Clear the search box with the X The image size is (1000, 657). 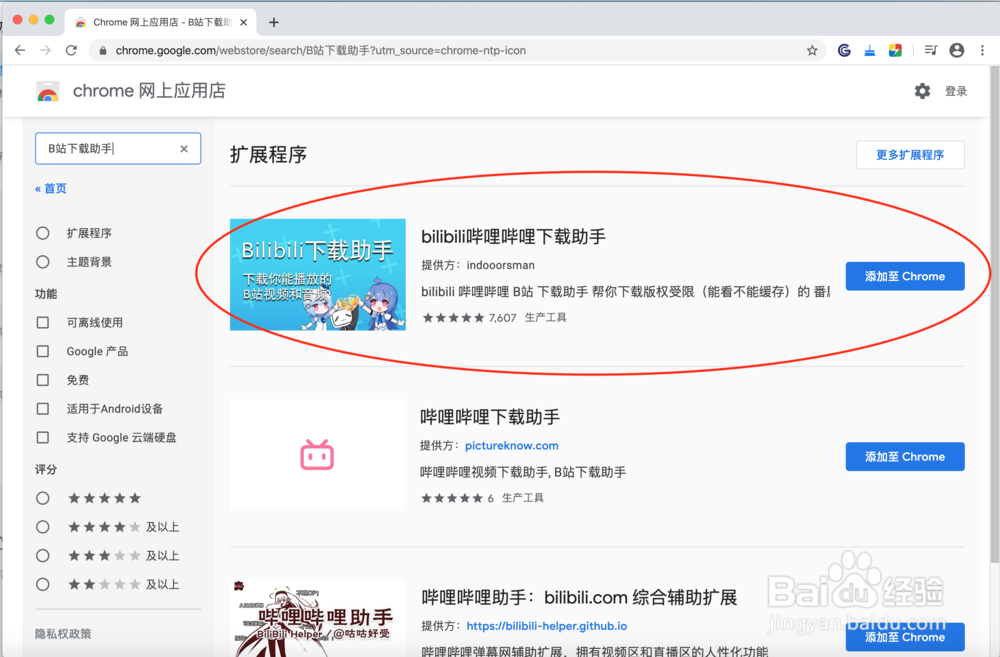coord(184,149)
